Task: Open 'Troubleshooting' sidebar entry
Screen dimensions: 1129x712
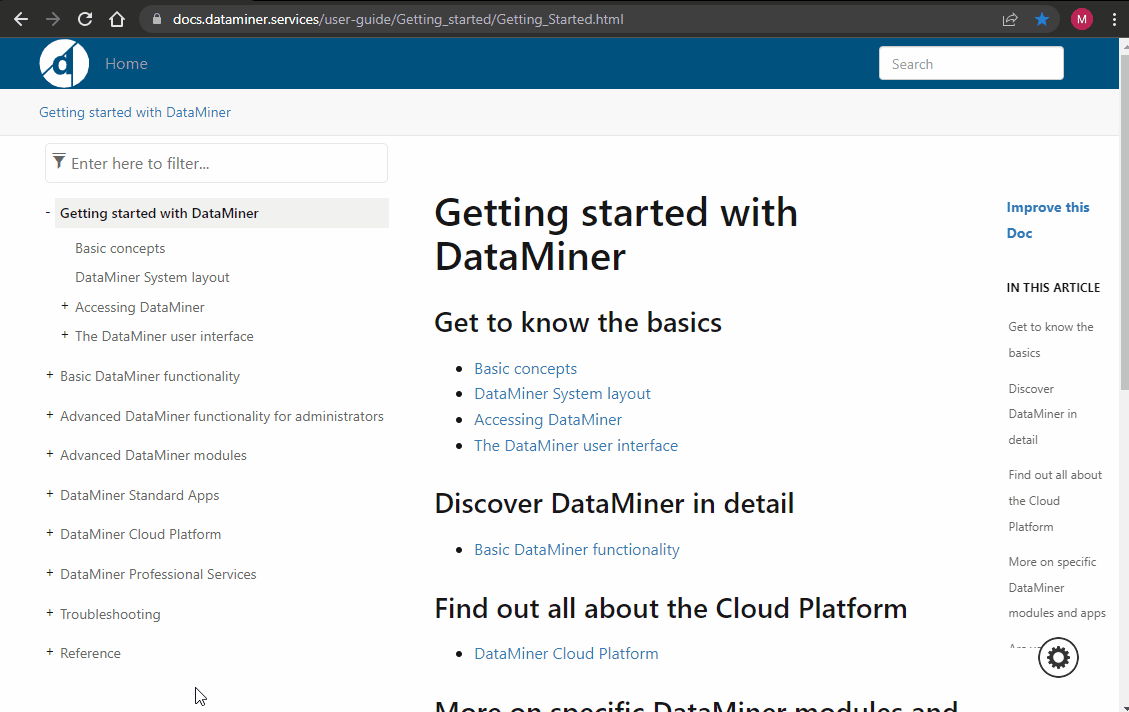Action: pyautogui.click(x=110, y=614)
